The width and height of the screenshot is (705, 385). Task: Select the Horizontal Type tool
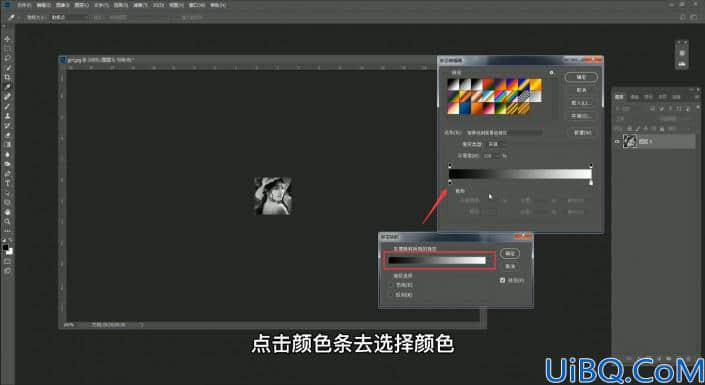pos(7,183)
